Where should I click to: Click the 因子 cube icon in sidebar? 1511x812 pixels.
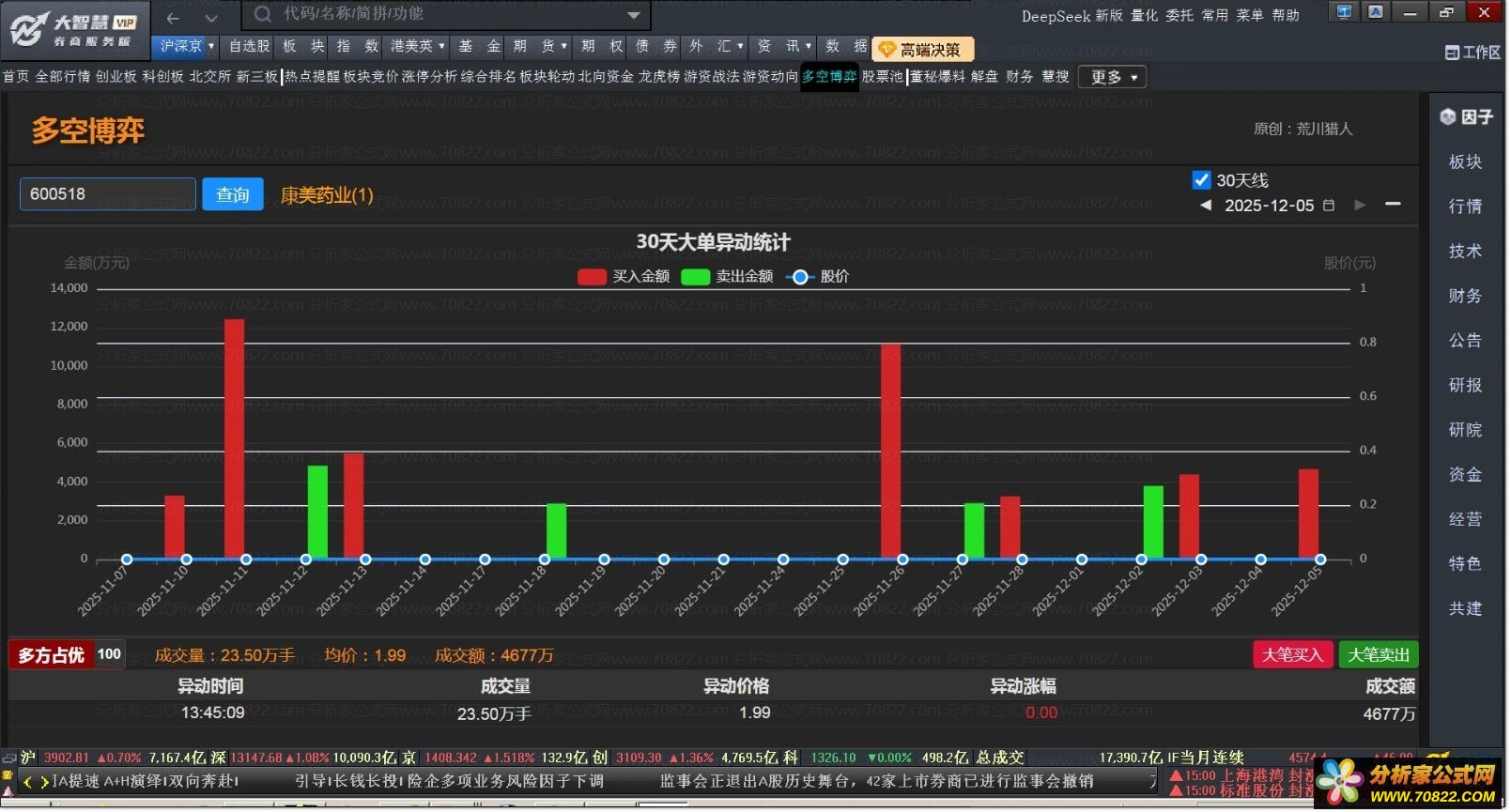[x=1447, y=117]
